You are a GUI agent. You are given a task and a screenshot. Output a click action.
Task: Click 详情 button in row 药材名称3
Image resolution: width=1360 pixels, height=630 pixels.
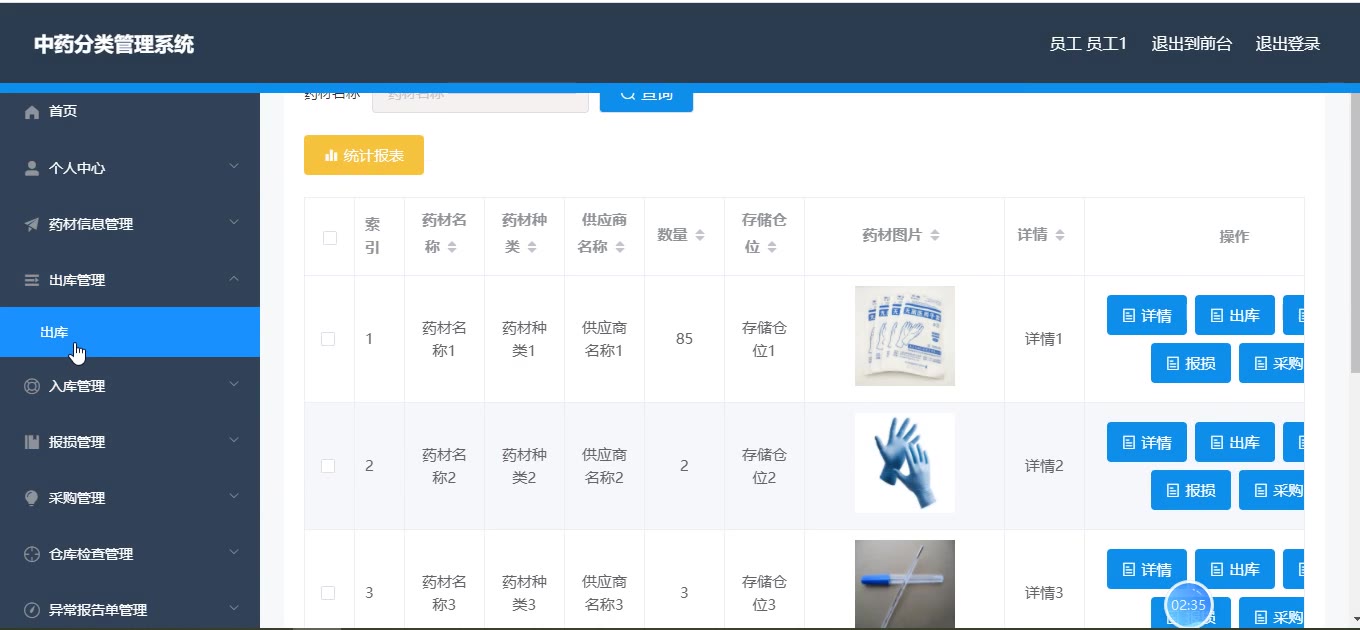click(1147, 569)
